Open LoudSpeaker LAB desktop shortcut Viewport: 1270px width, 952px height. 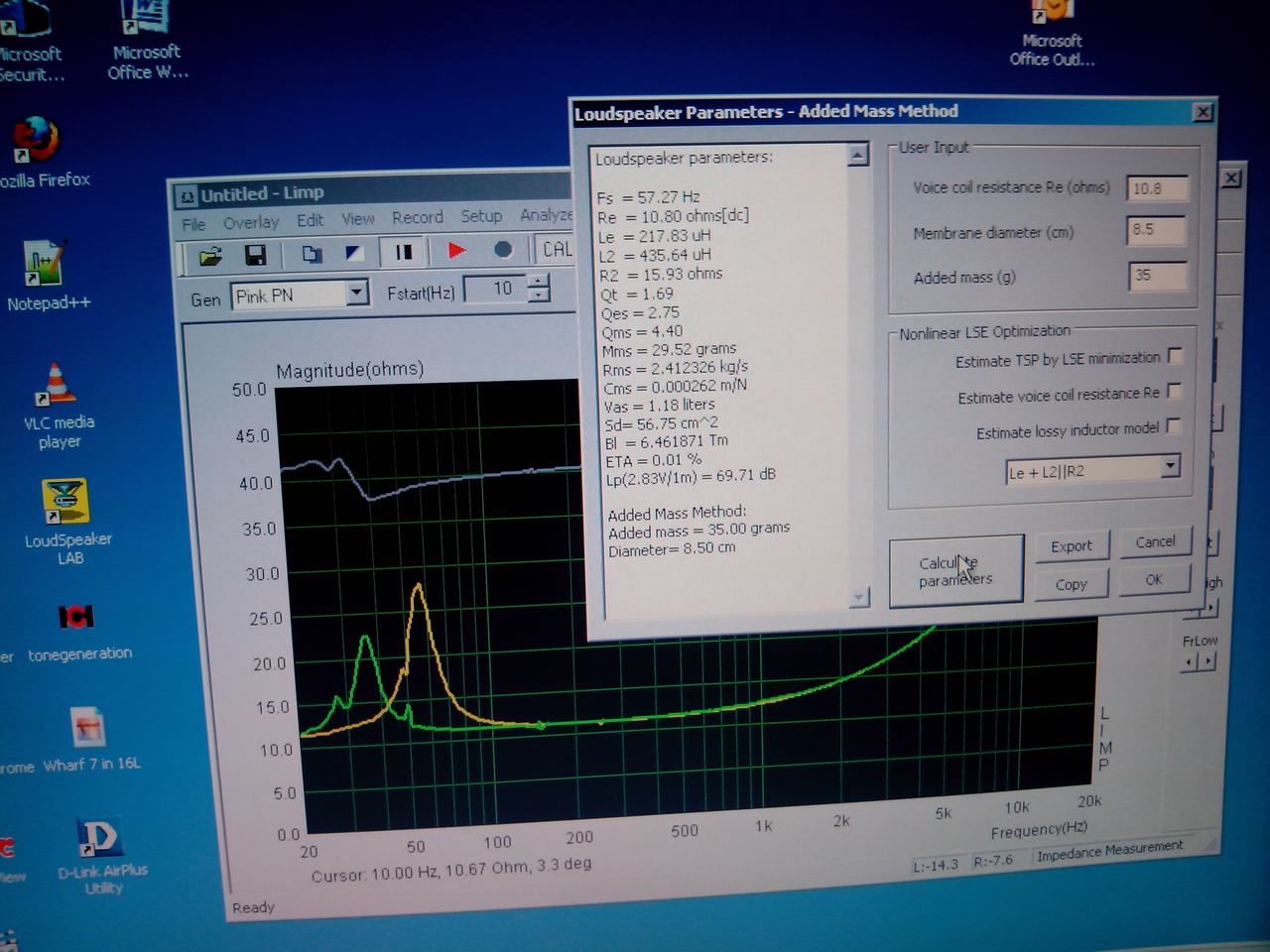[67, 523]
